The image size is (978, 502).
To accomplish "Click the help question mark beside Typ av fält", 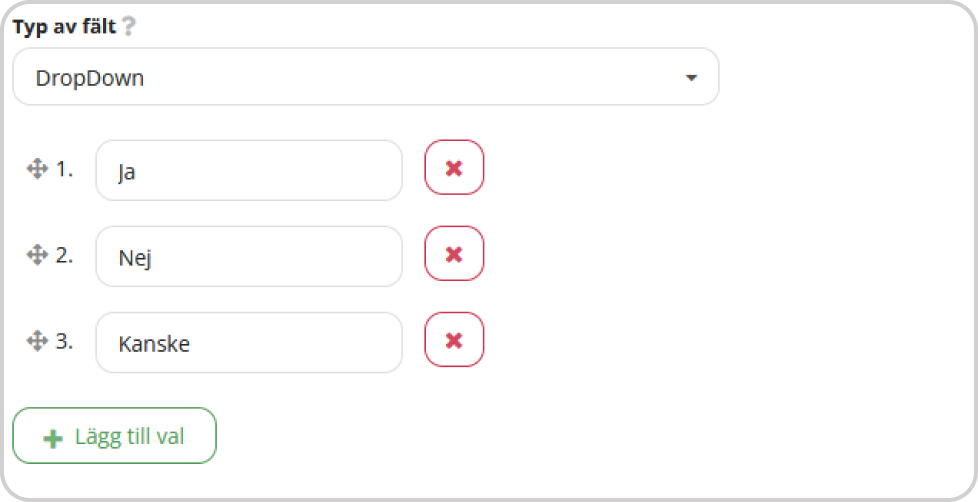I will click(x=128, y=26).
